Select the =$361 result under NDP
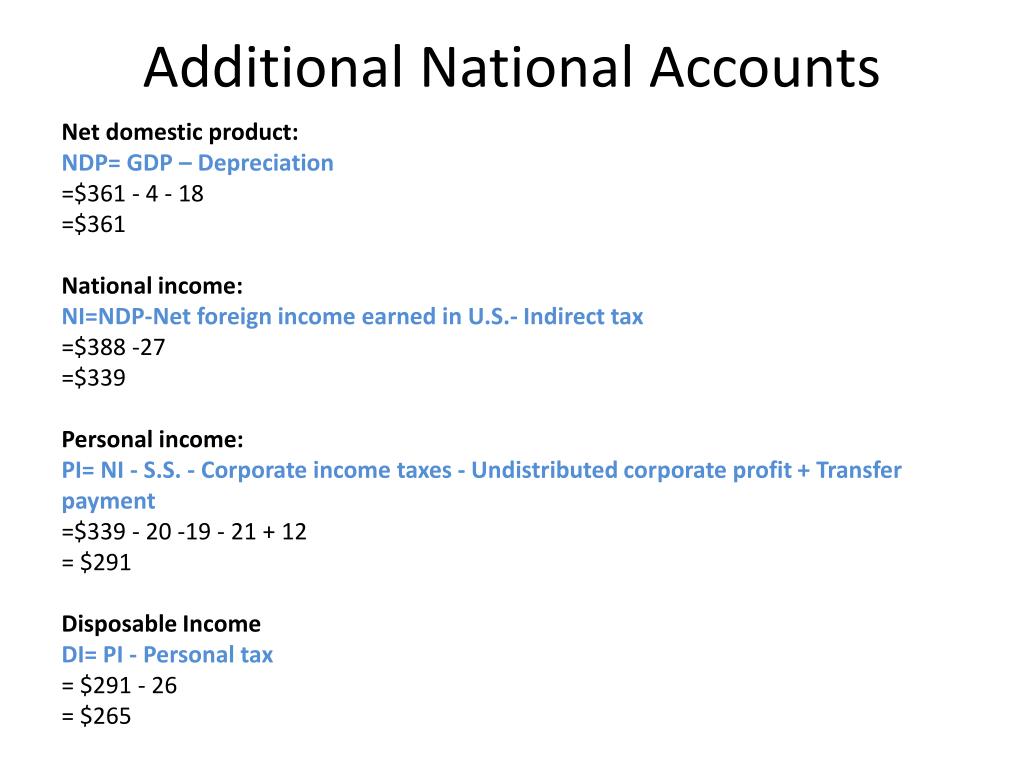 tap(93, 224)
